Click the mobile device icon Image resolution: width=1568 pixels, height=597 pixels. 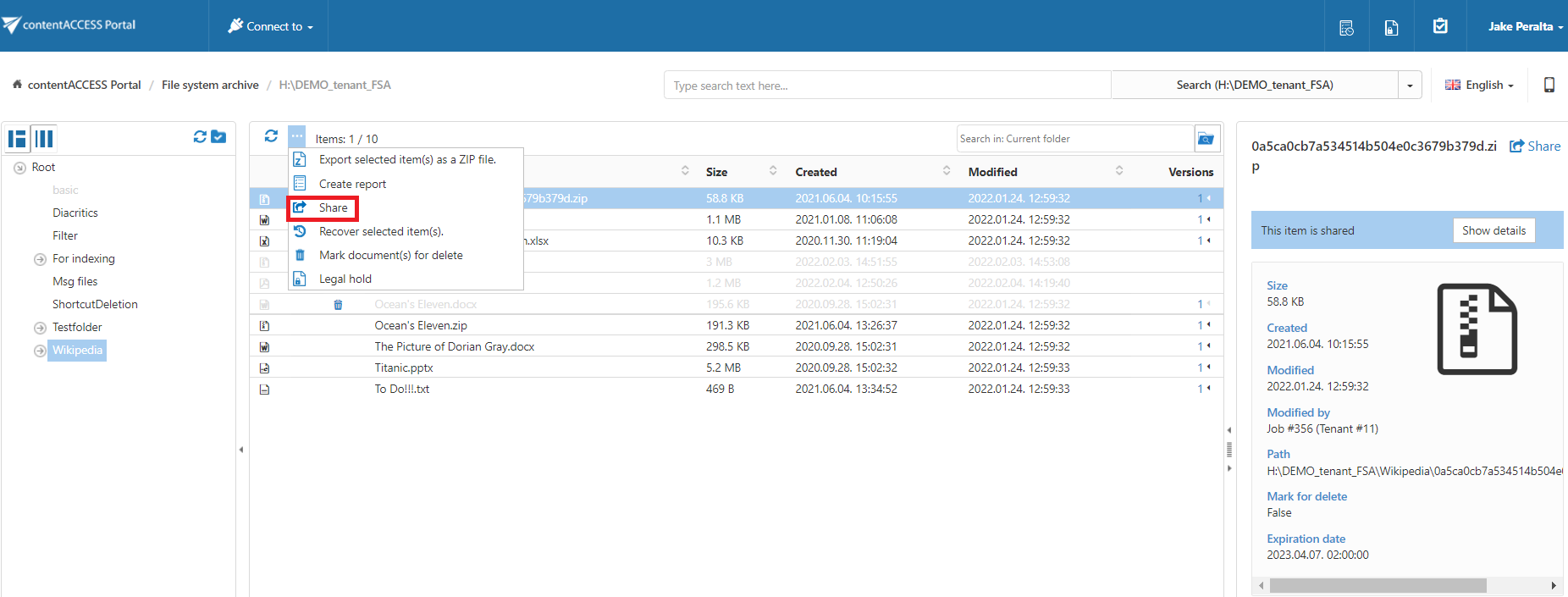pos(1549,85)
